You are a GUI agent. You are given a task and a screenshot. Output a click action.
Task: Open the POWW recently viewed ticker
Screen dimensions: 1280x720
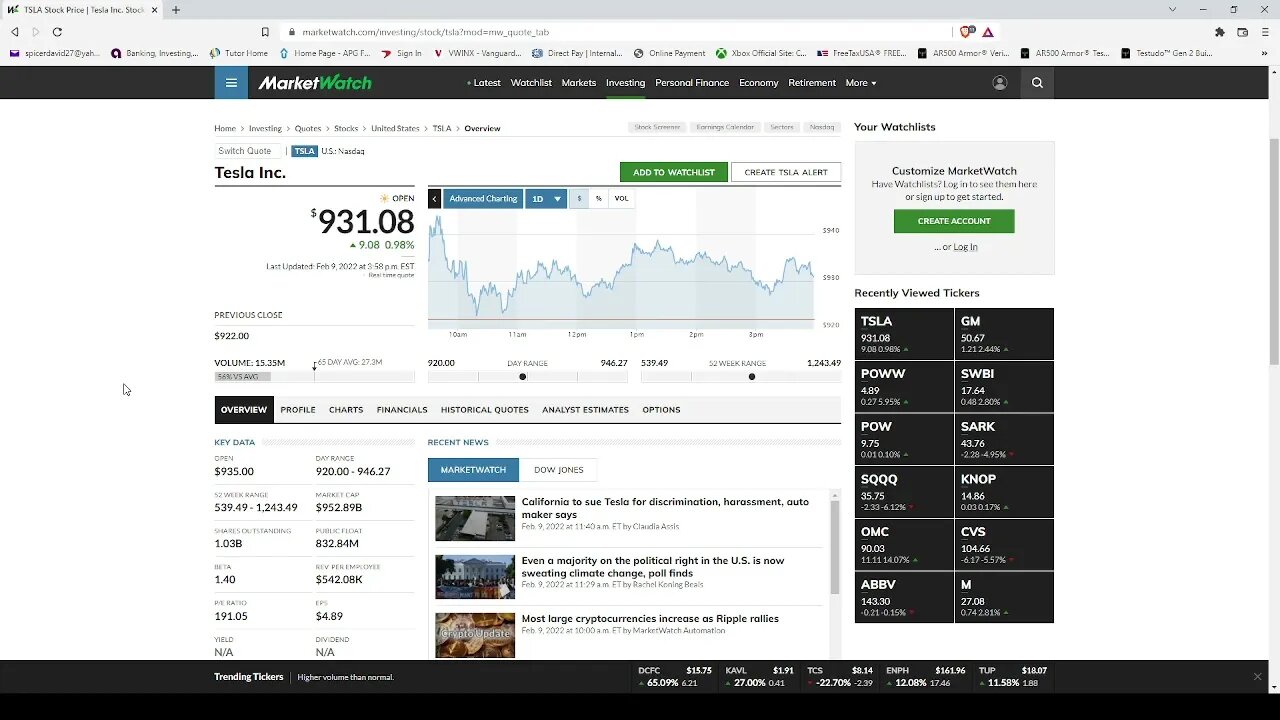[x=904, y=386]
